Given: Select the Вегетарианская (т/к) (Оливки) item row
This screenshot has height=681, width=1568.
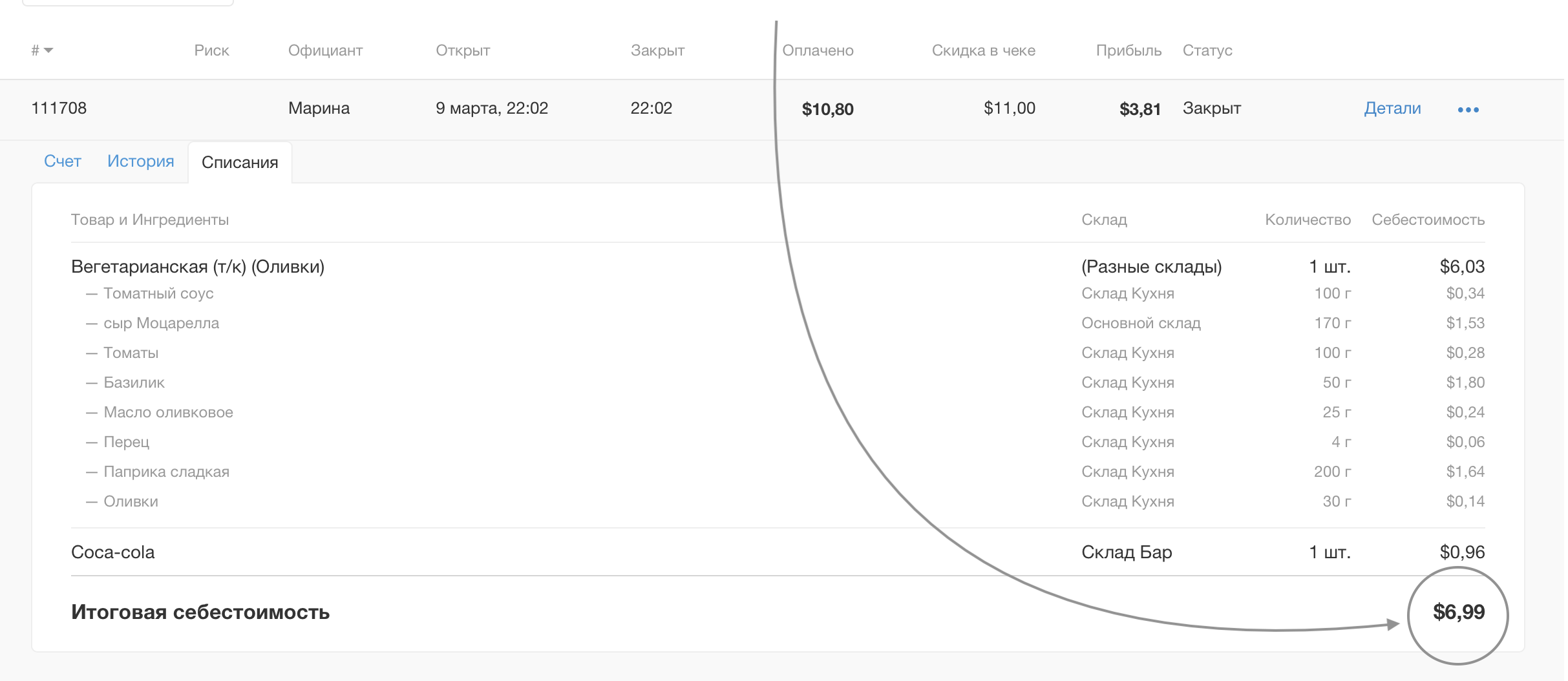Looking at the screenshot, I should pyautogui.click(x=198, y=266).
